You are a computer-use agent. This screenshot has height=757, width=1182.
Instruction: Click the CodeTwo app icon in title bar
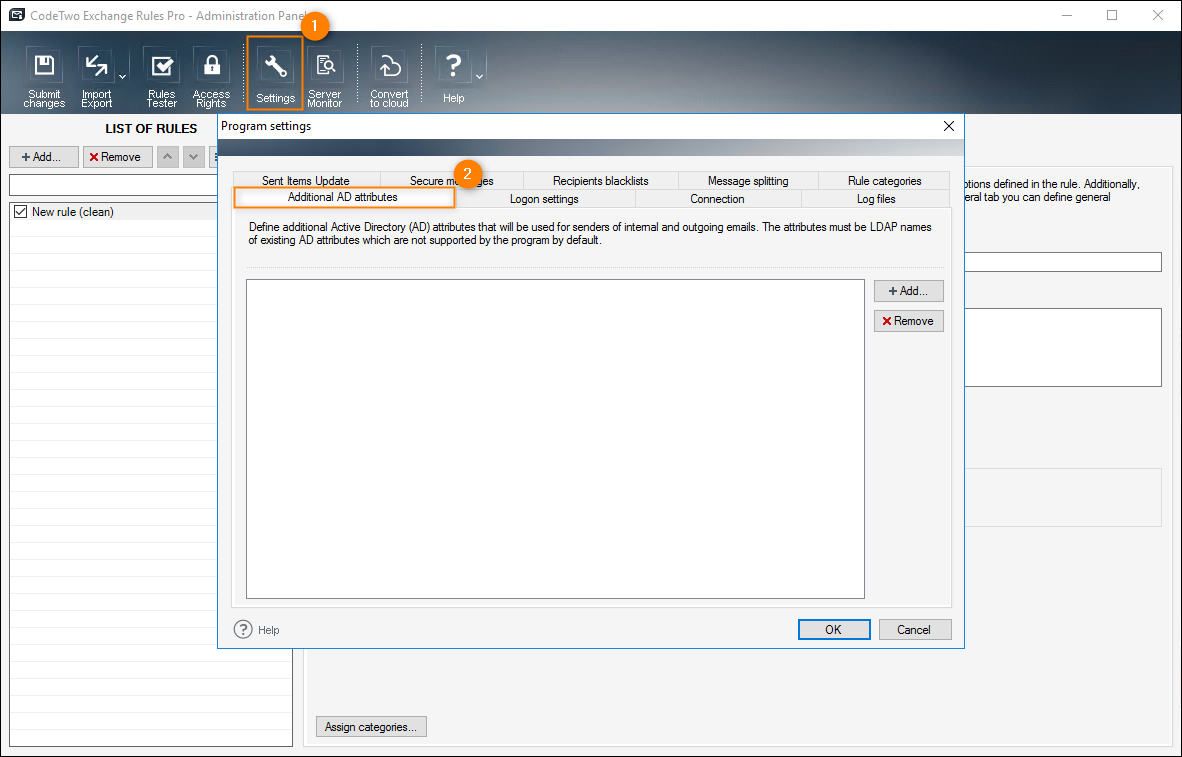(17, 15)
